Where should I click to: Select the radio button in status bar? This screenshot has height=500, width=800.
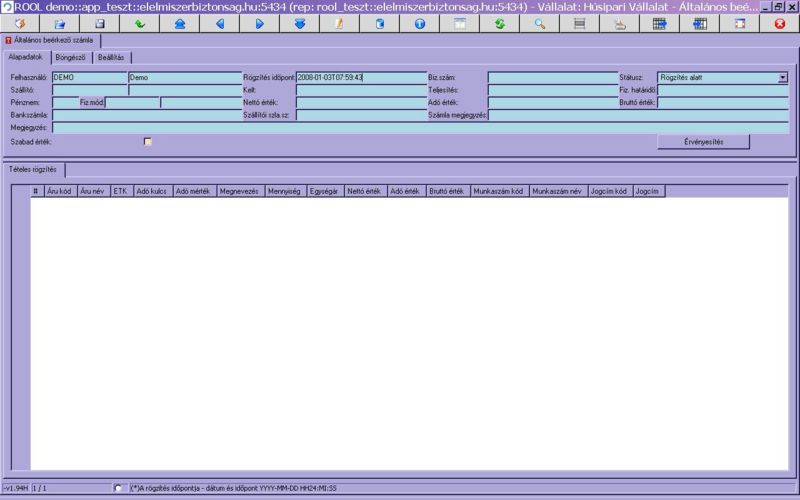click(x=119, y=488)
